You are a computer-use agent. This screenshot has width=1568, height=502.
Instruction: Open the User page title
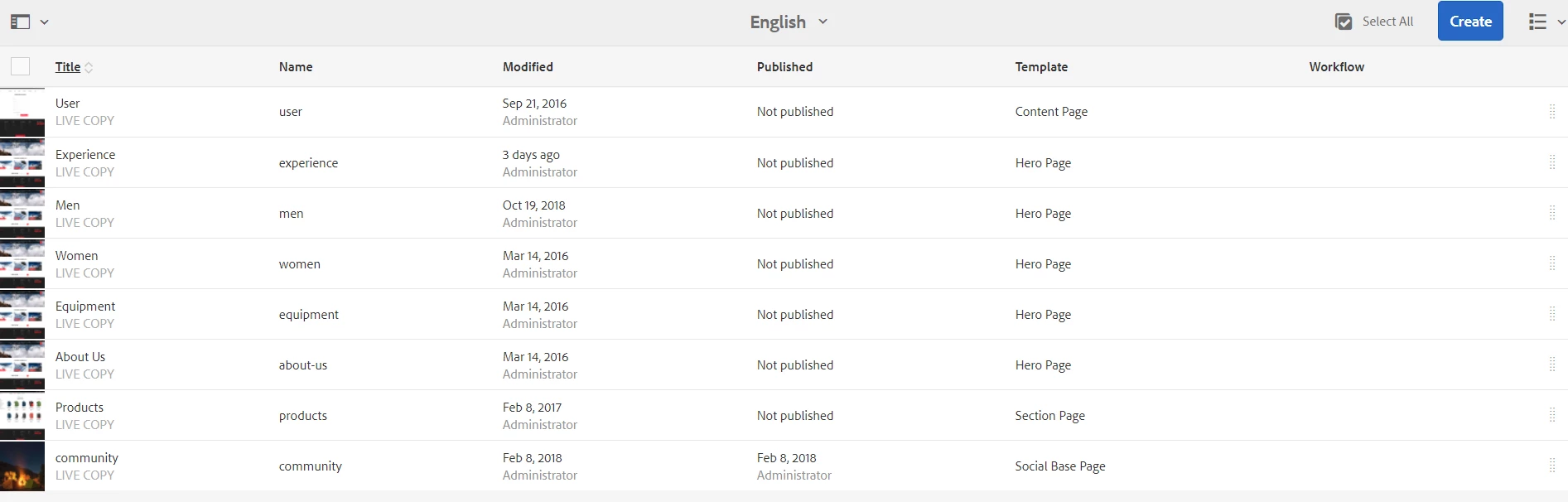[x=67, y=104]
